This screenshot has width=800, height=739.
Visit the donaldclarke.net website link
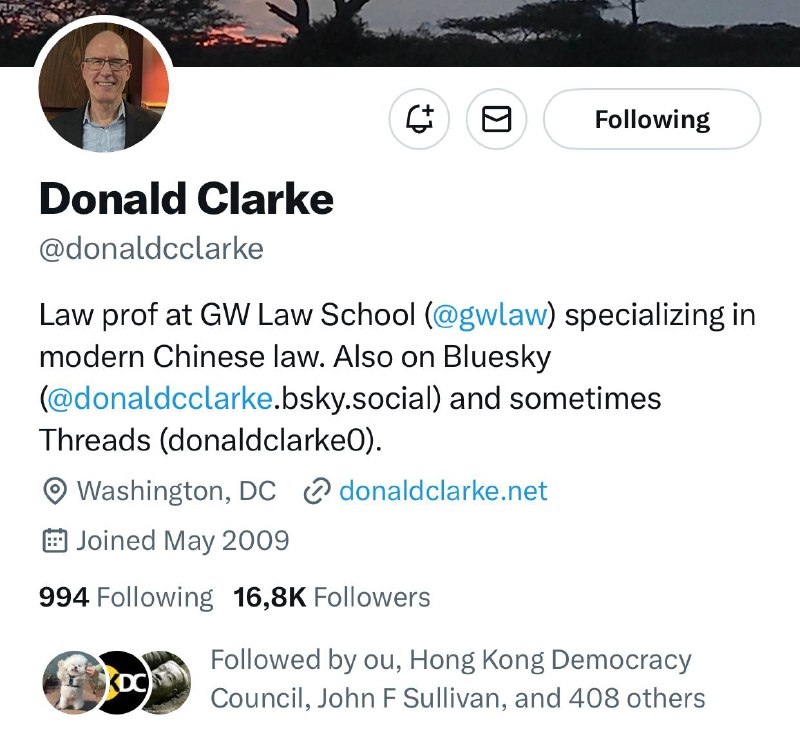point(443,491)
